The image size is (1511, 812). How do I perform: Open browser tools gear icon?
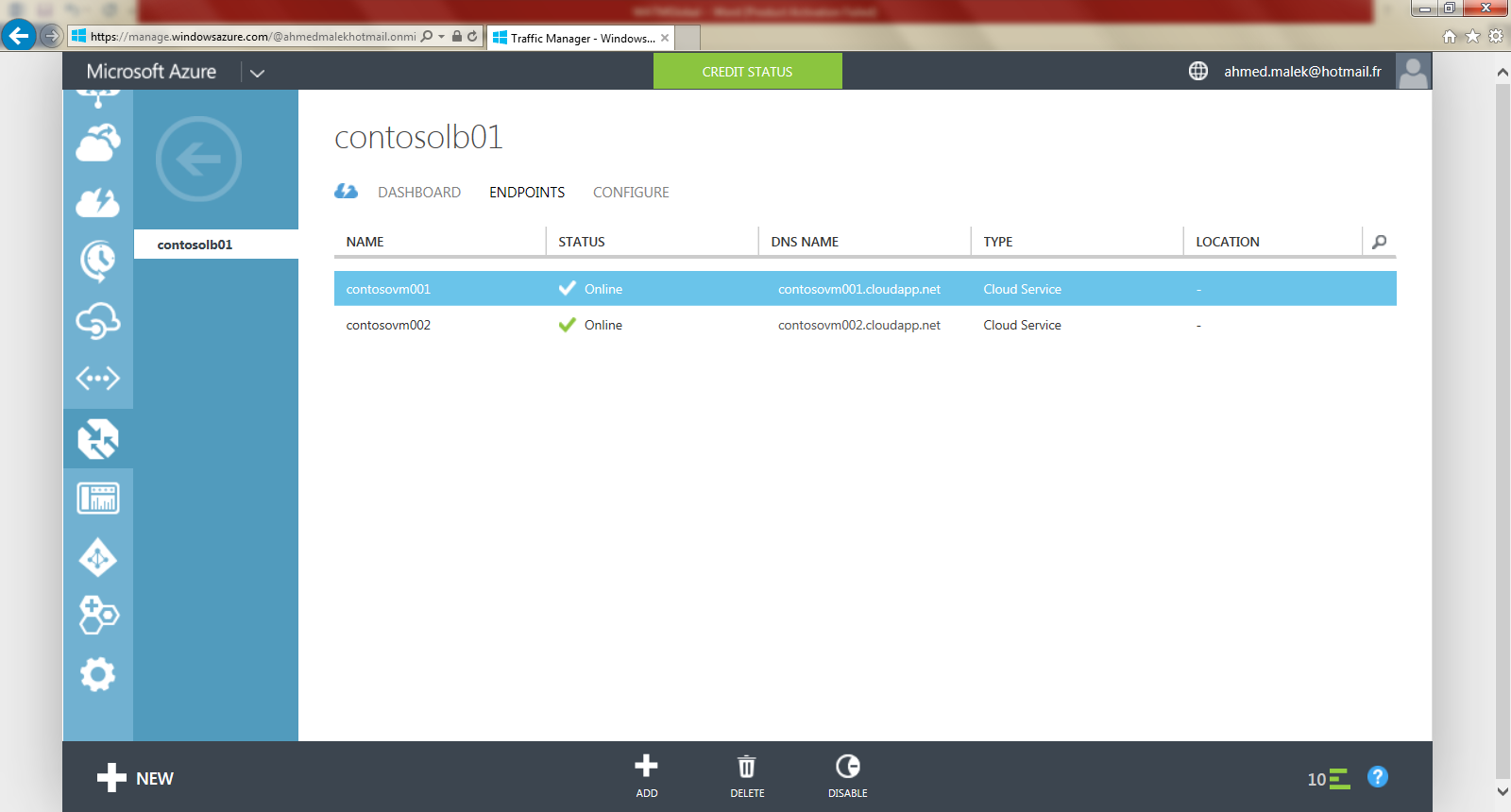click(x=1496, y=37)
